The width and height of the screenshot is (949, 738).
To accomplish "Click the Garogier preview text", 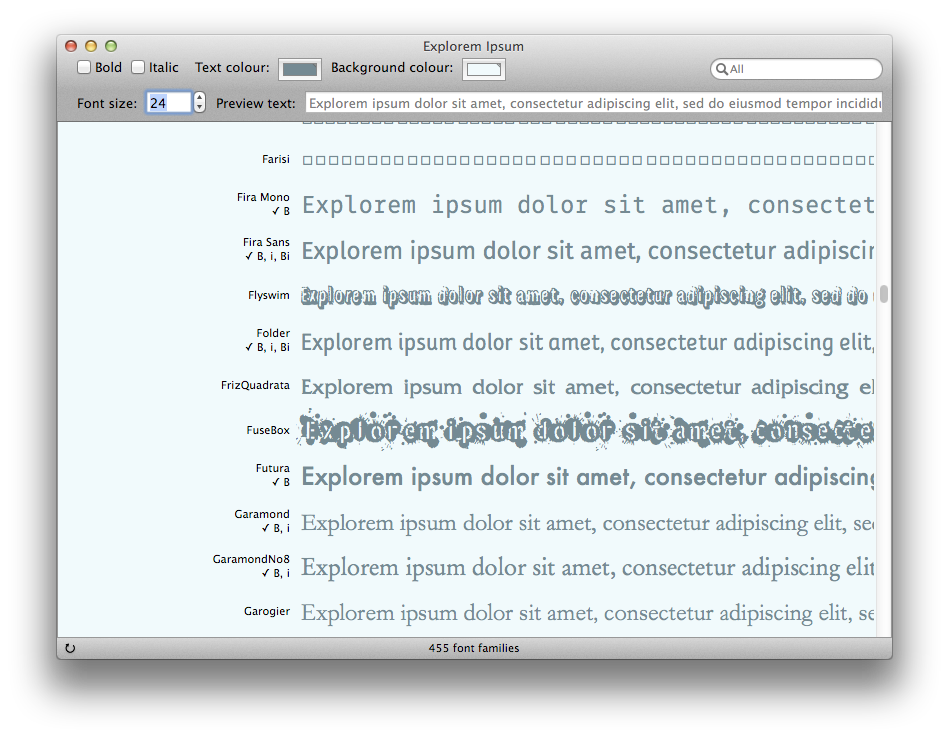I will pos(588,613).
